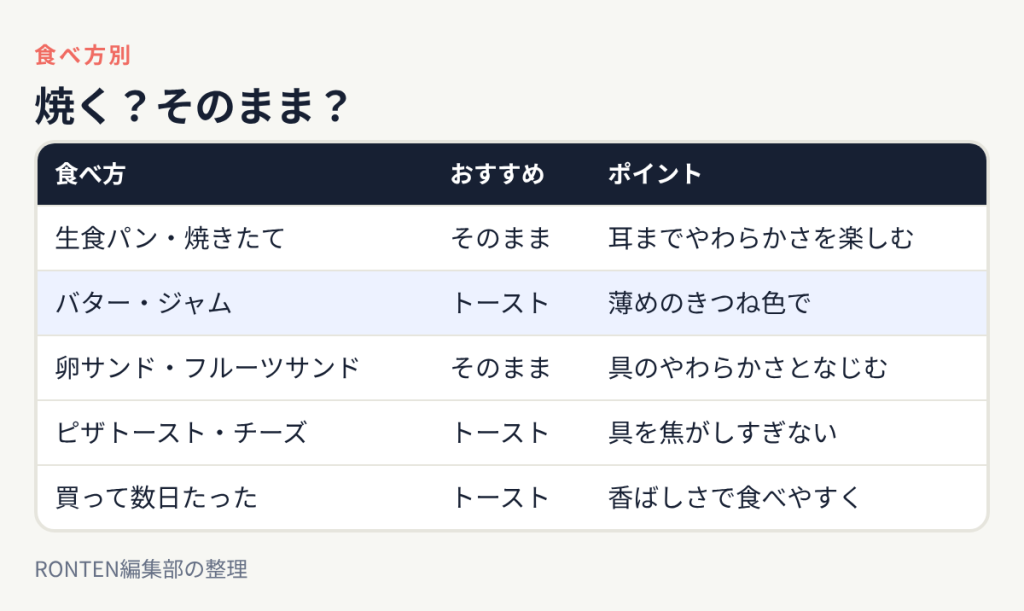
Task: Select the 生食パン・焼きたて row label
Action: tap(170, 238)
